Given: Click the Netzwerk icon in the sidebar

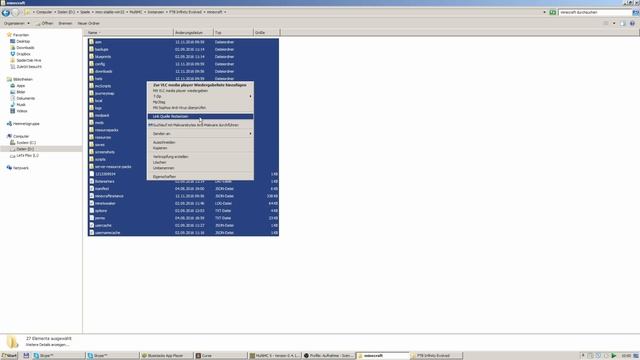Looking at the screenshot, I should [9, 168].
